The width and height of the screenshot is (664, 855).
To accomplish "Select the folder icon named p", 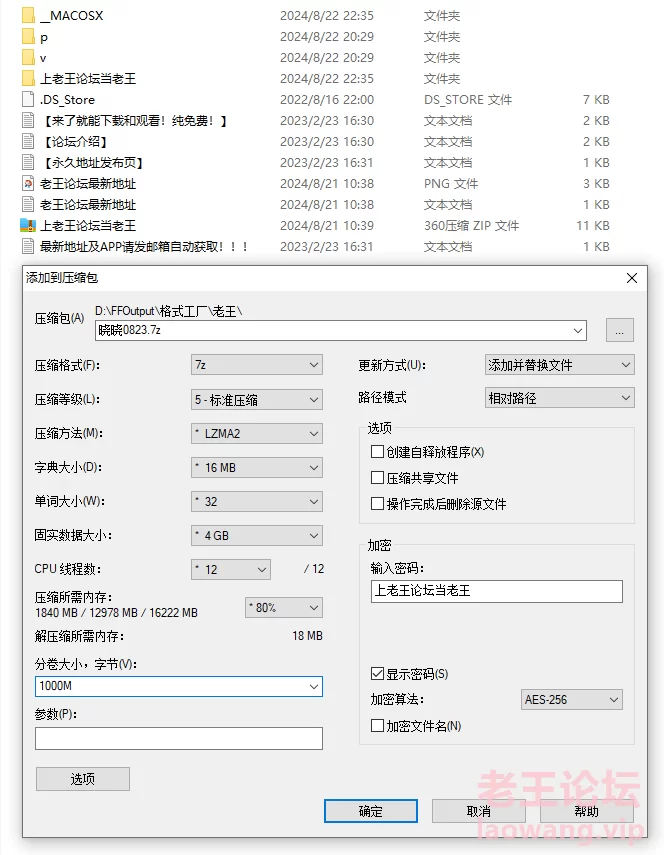I will pyautogui.click(x=28, y=37).
